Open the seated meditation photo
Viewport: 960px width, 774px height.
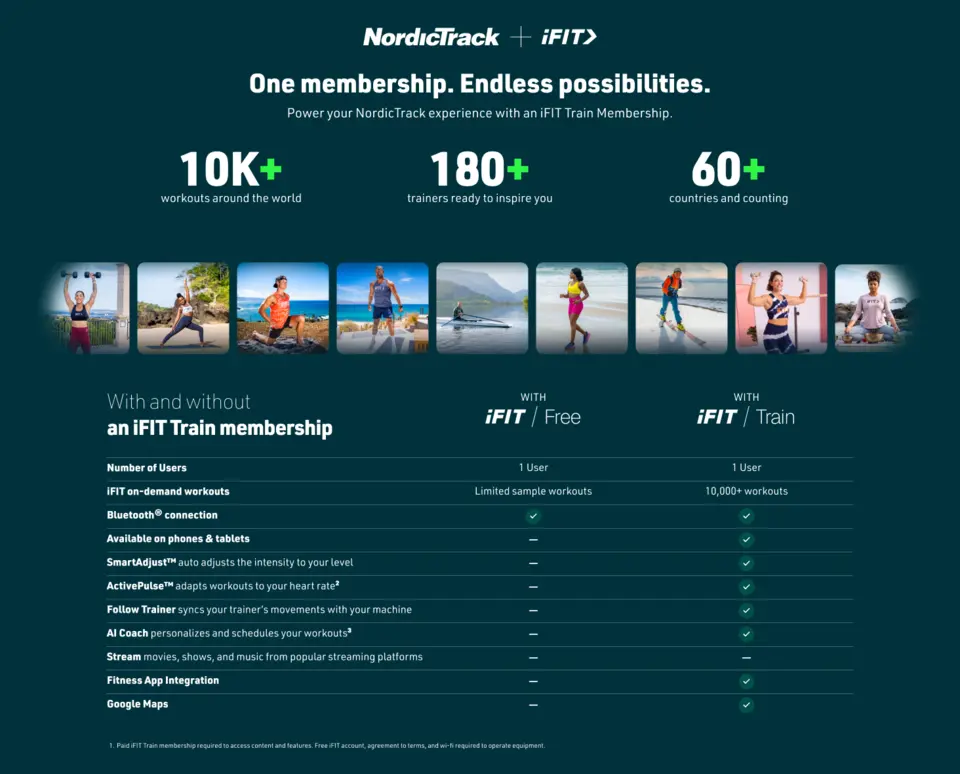877,308
